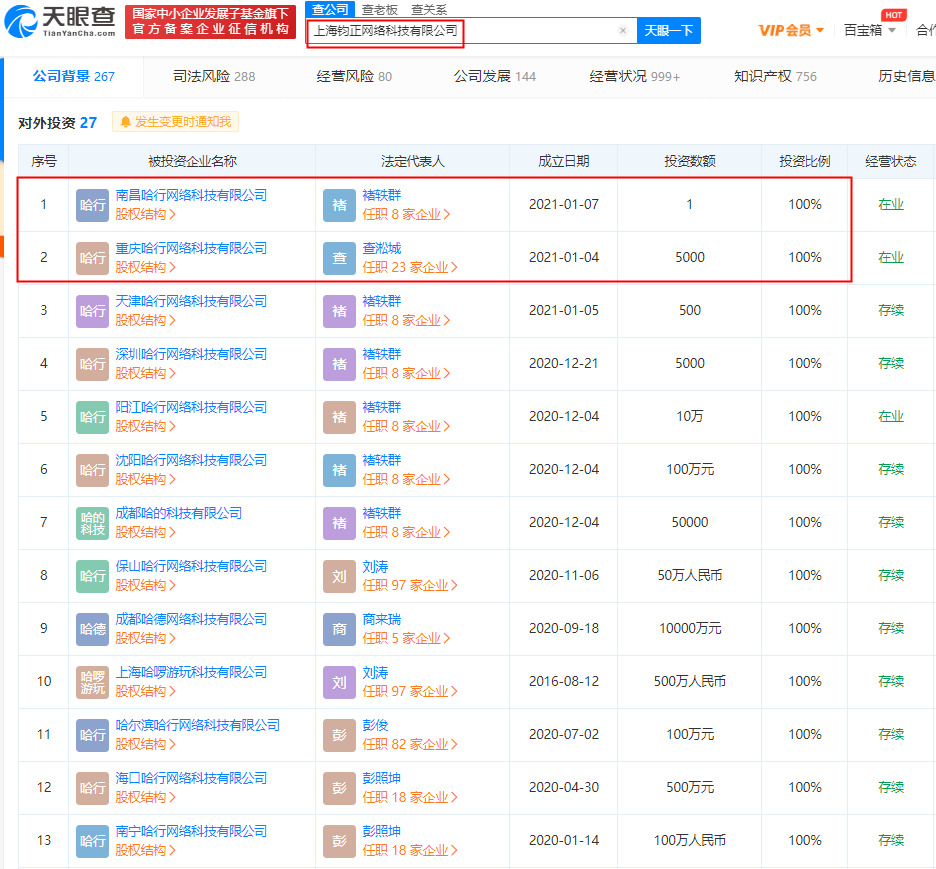Expand 任职 82 家企业 for 彭俊
The height and width of the screenshot is (869, 936).
tap(410, 744)
